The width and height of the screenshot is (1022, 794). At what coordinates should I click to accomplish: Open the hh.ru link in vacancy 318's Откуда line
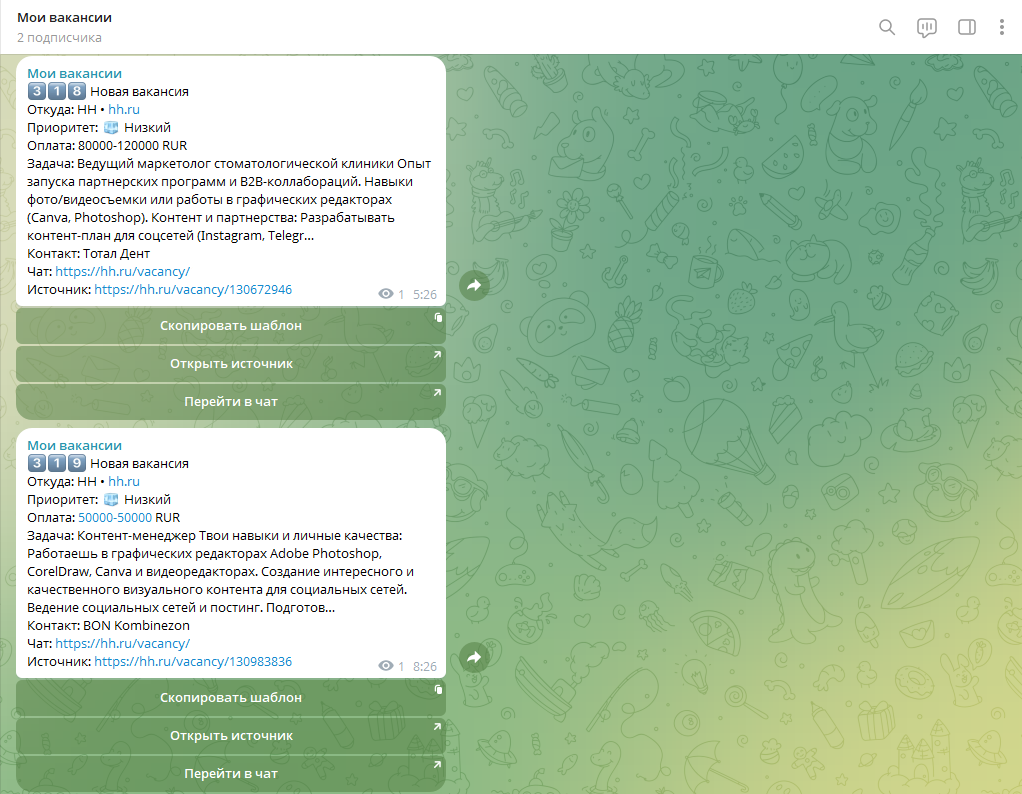coord(125,110)
